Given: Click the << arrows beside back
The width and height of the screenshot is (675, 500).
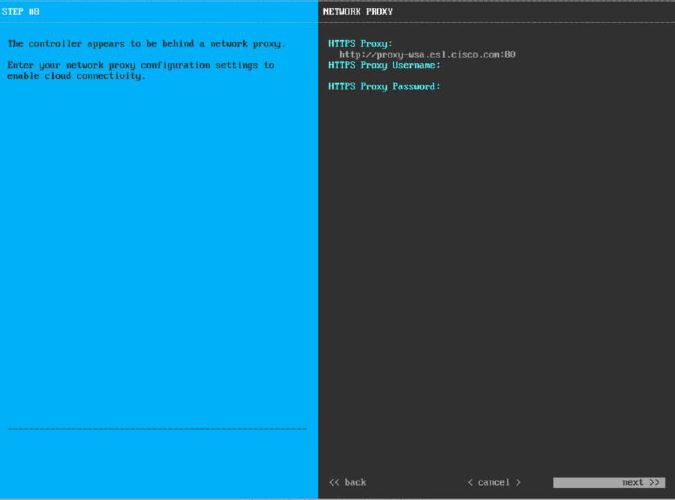Looking at the screenshot, I should 334,482.
